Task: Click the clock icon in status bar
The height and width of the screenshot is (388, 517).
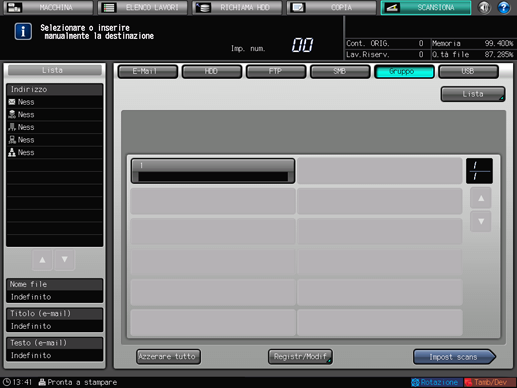Action: point(6,382)
